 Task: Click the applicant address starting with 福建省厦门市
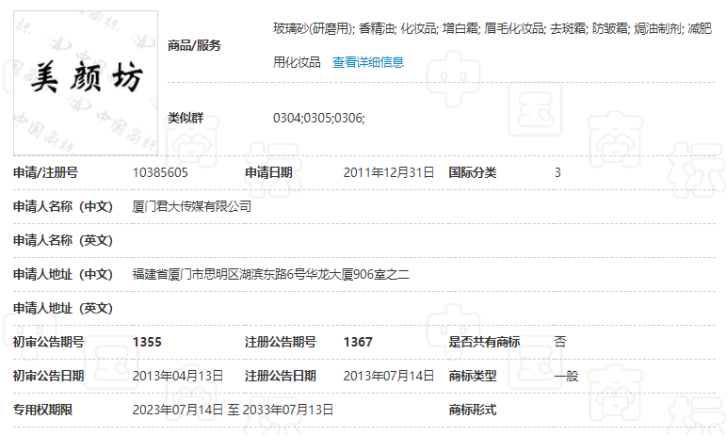coord(271,274)
